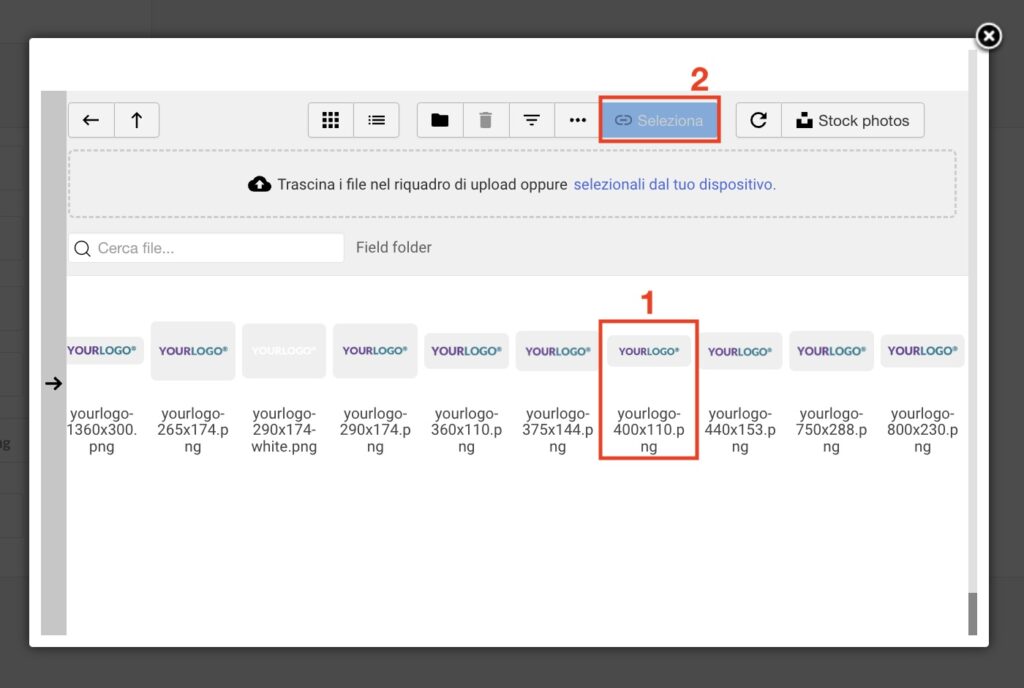Click the Field folder label
This screenshot has height=688, width=1024.
click(x=394, y=247)
